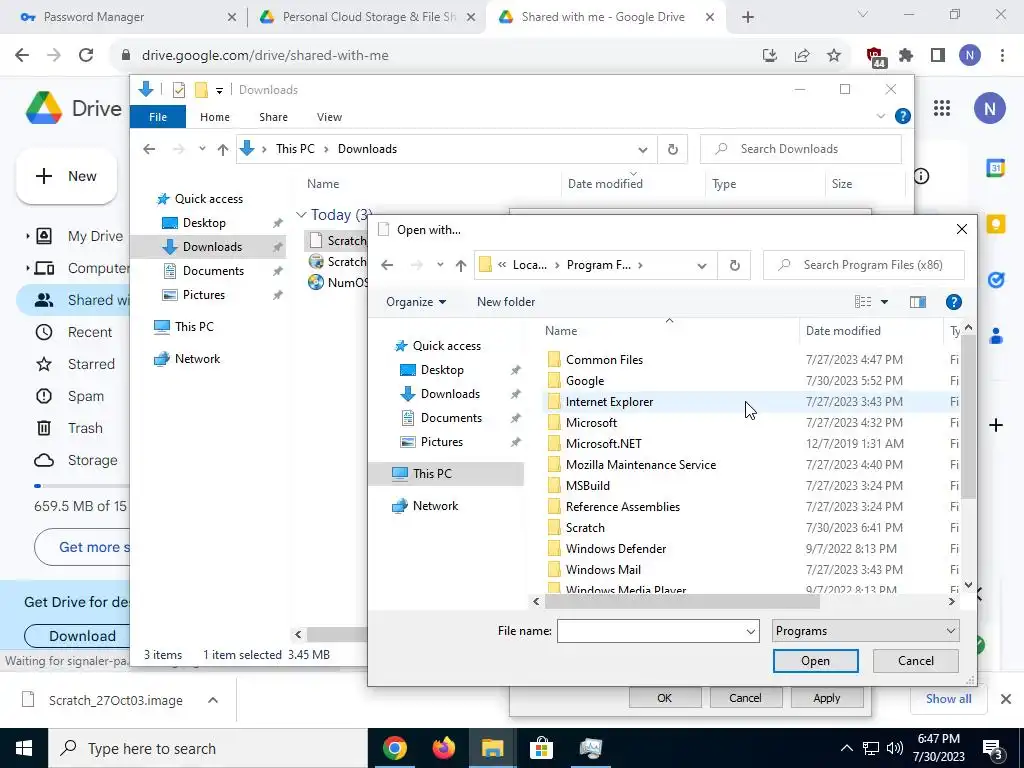Open the Share ribbon tab in Explorer
Viewport: 1024px width, 768px height.
[273, 117]
